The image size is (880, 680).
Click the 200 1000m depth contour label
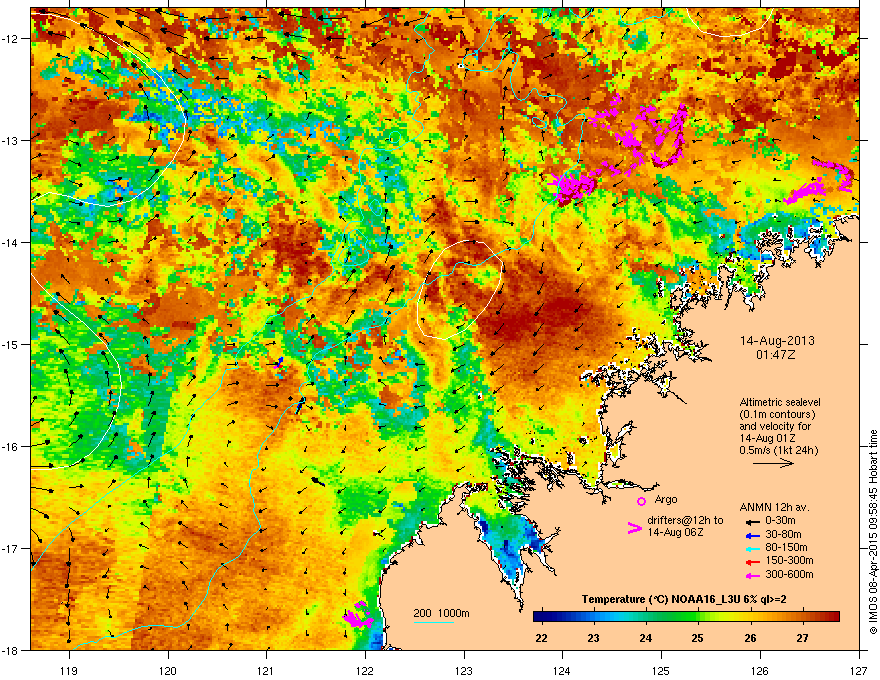coord(441,613)
